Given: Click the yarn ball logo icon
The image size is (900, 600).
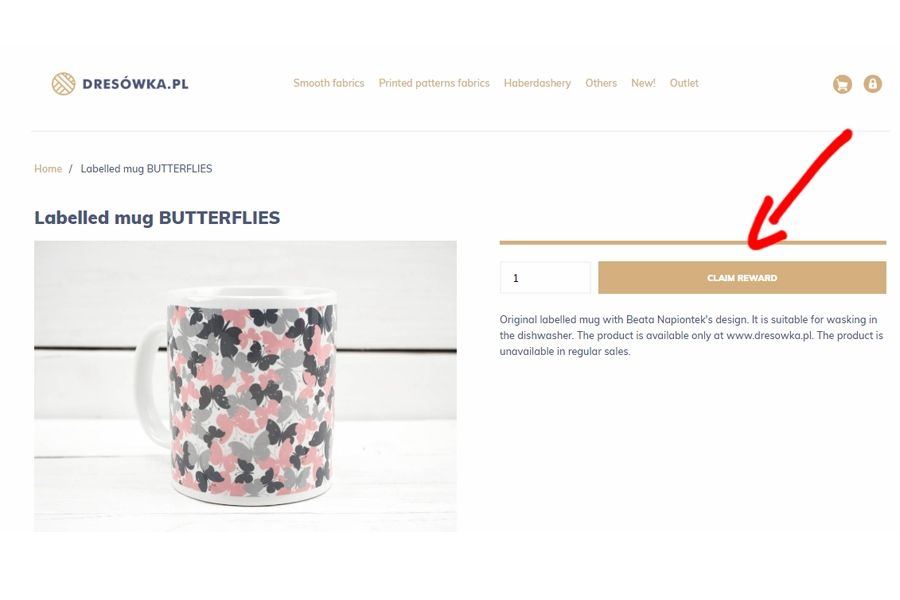Looking at the screenshot, I should pyautogui.click(x=63, y=84).
